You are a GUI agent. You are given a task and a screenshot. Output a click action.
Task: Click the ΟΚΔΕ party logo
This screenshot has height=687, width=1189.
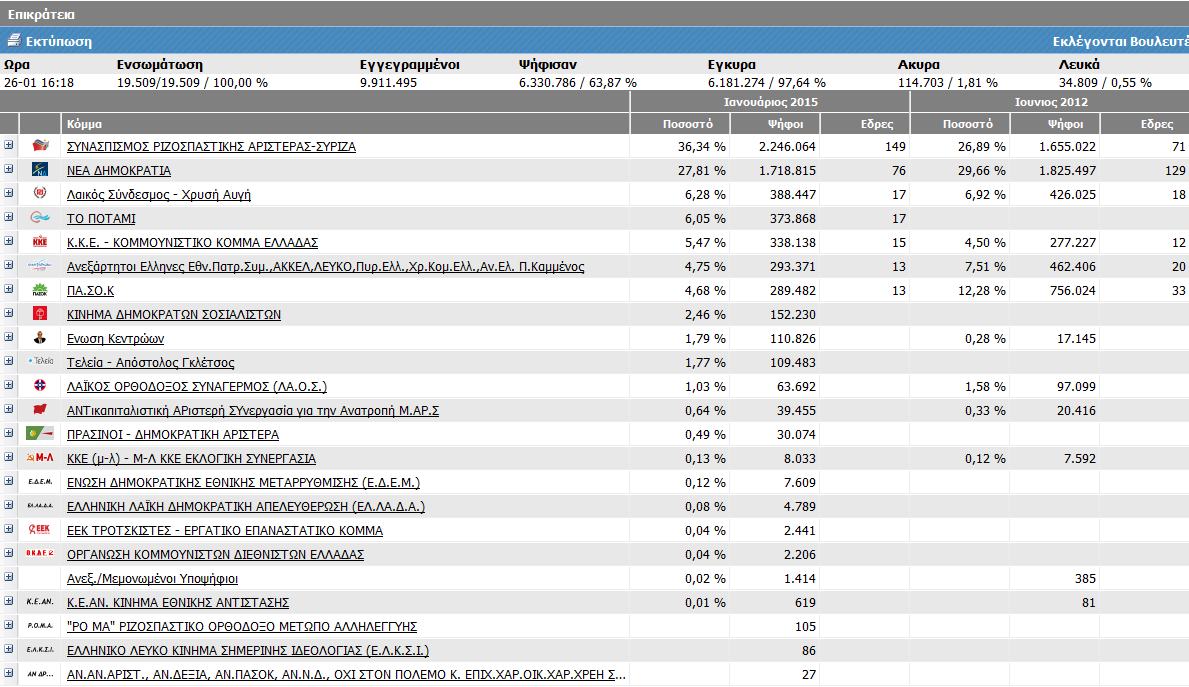40,554
